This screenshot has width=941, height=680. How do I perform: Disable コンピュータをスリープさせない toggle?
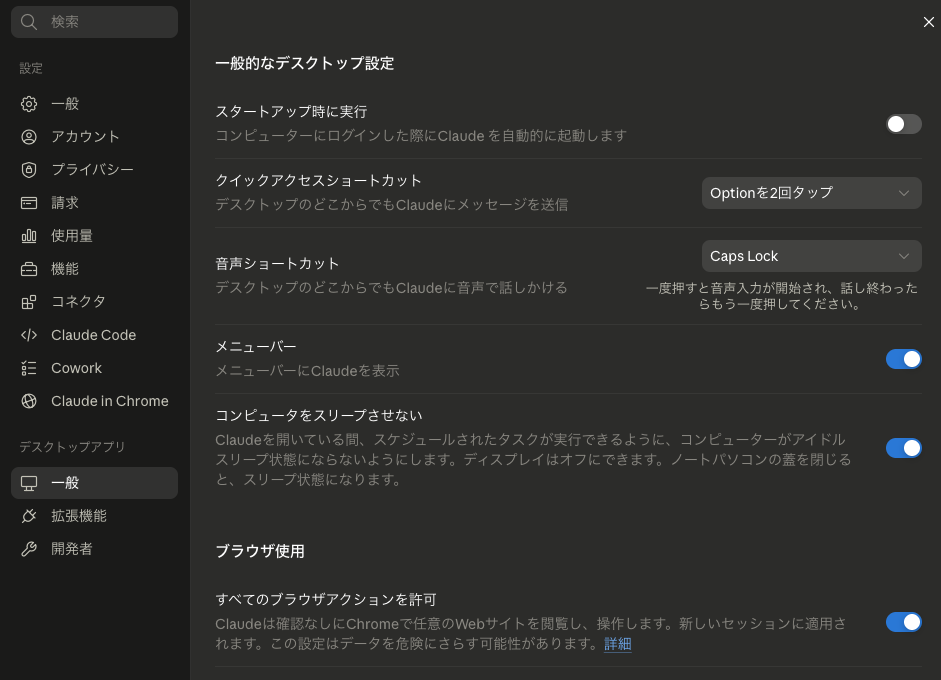[x=903, y=448]
